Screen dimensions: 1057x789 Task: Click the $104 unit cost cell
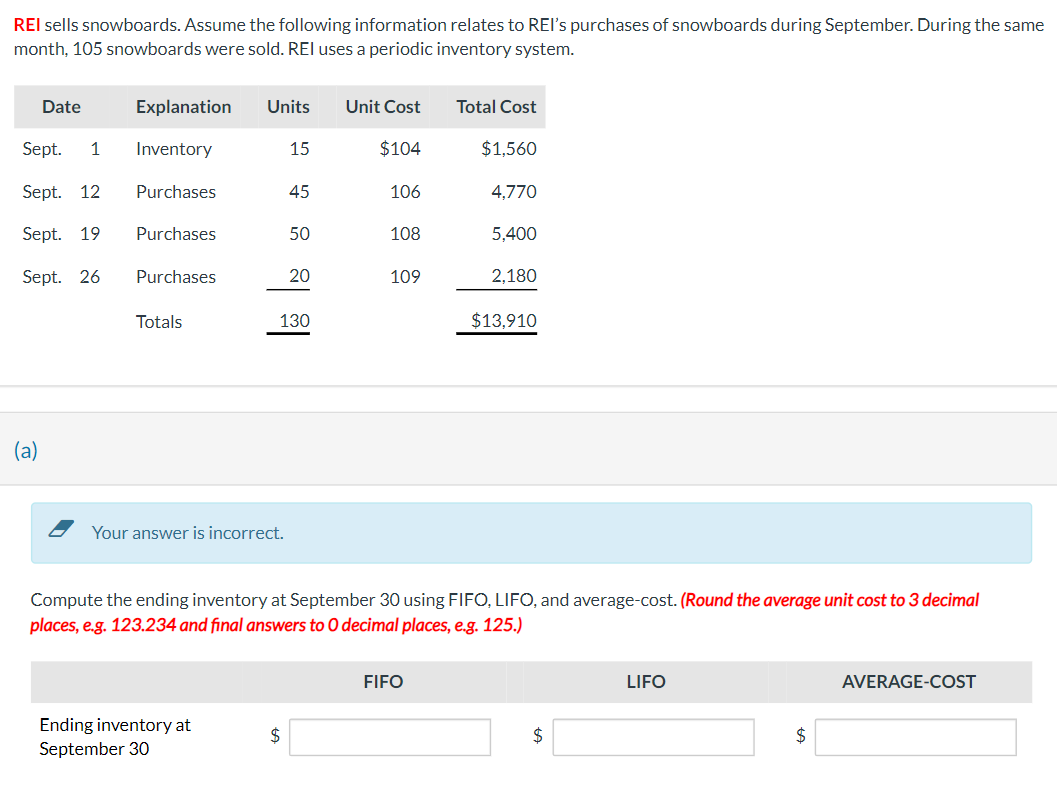[400, 148]
